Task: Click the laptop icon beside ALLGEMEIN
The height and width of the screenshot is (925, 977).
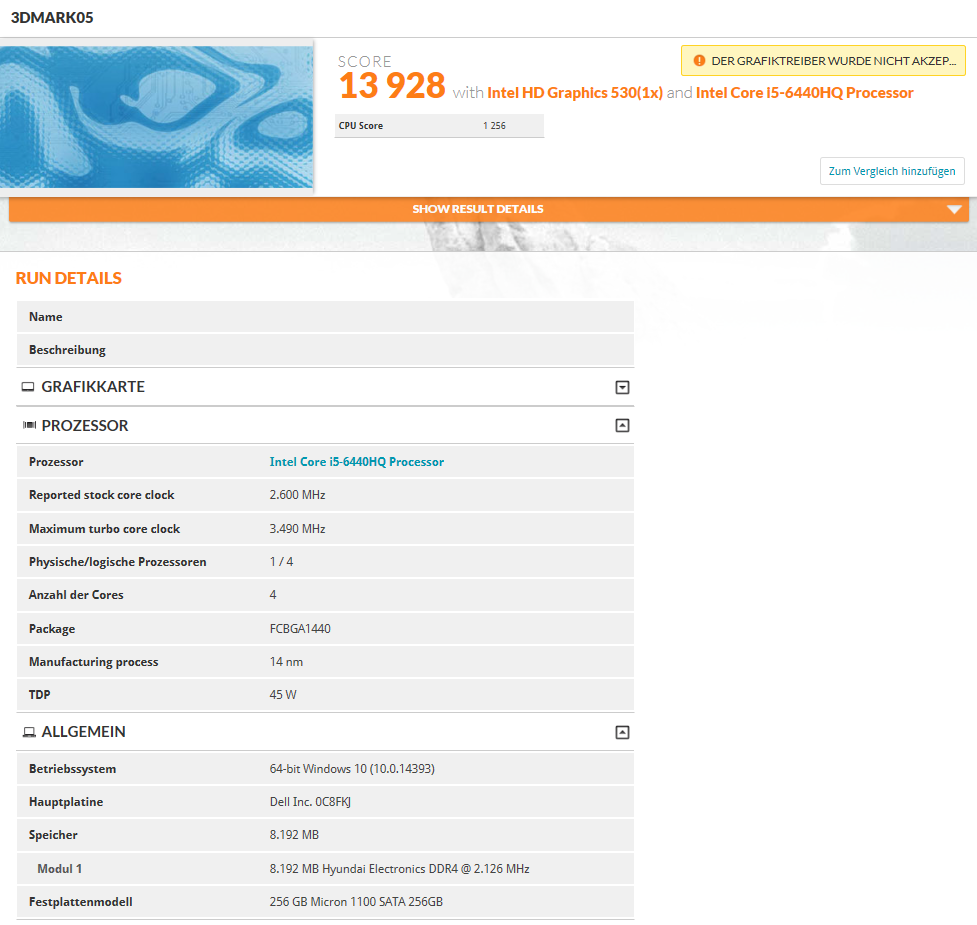Action: tap(29, 732)
